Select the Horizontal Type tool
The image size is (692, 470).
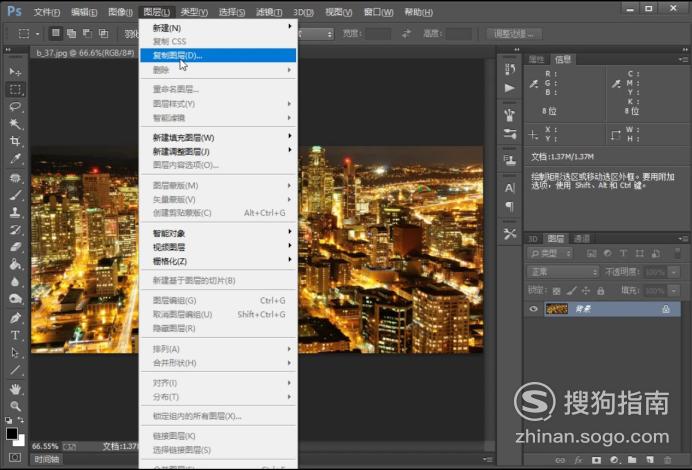(15, 335)
